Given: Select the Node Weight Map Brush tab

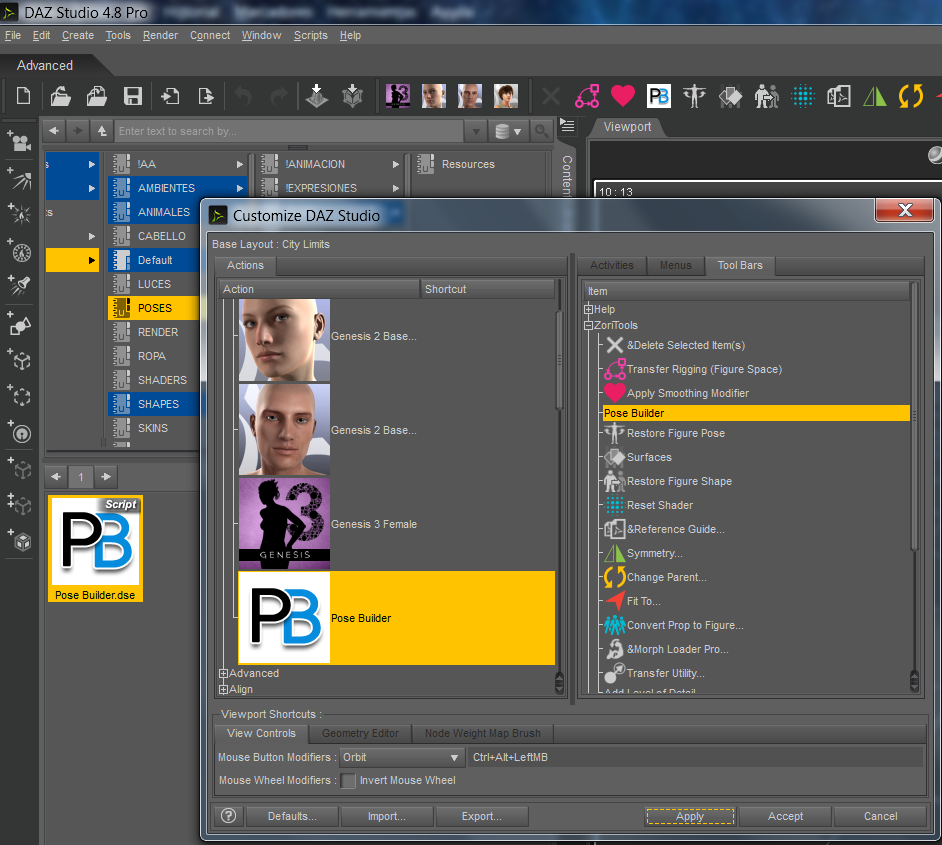Looking at the screenshot, I should (x=482, y=733).
